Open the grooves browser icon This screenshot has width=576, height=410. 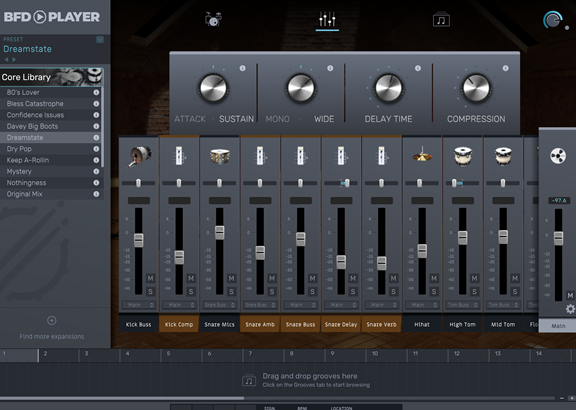pos(441,19)
